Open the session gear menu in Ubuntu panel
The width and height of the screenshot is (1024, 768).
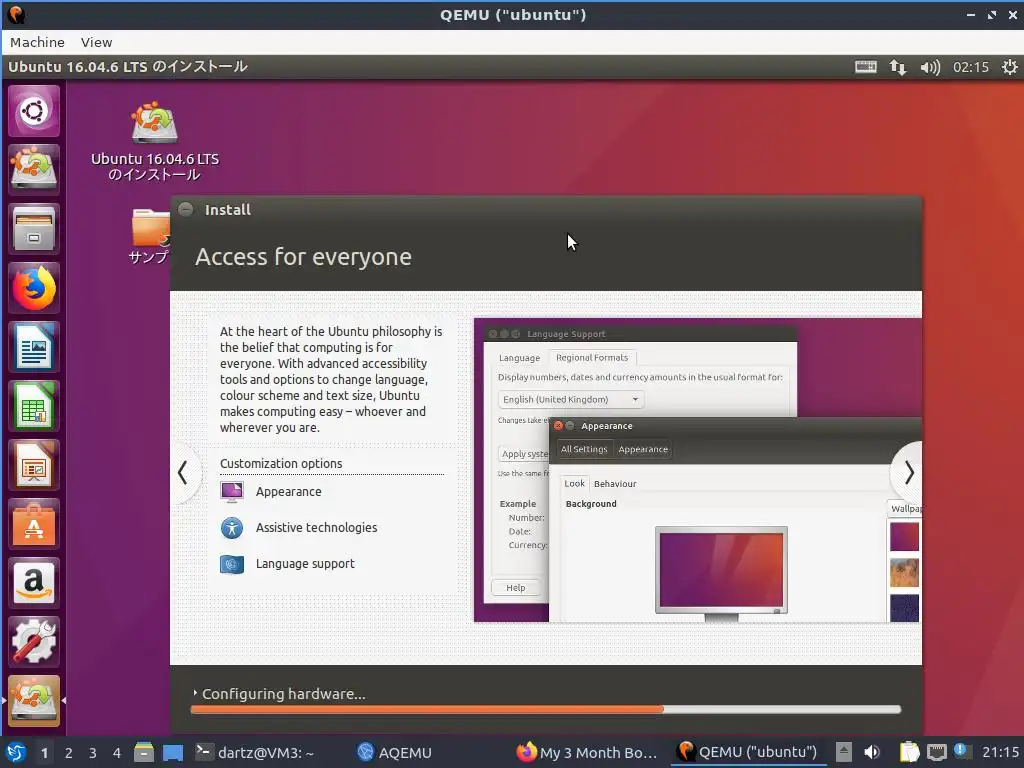(1010, 67)
